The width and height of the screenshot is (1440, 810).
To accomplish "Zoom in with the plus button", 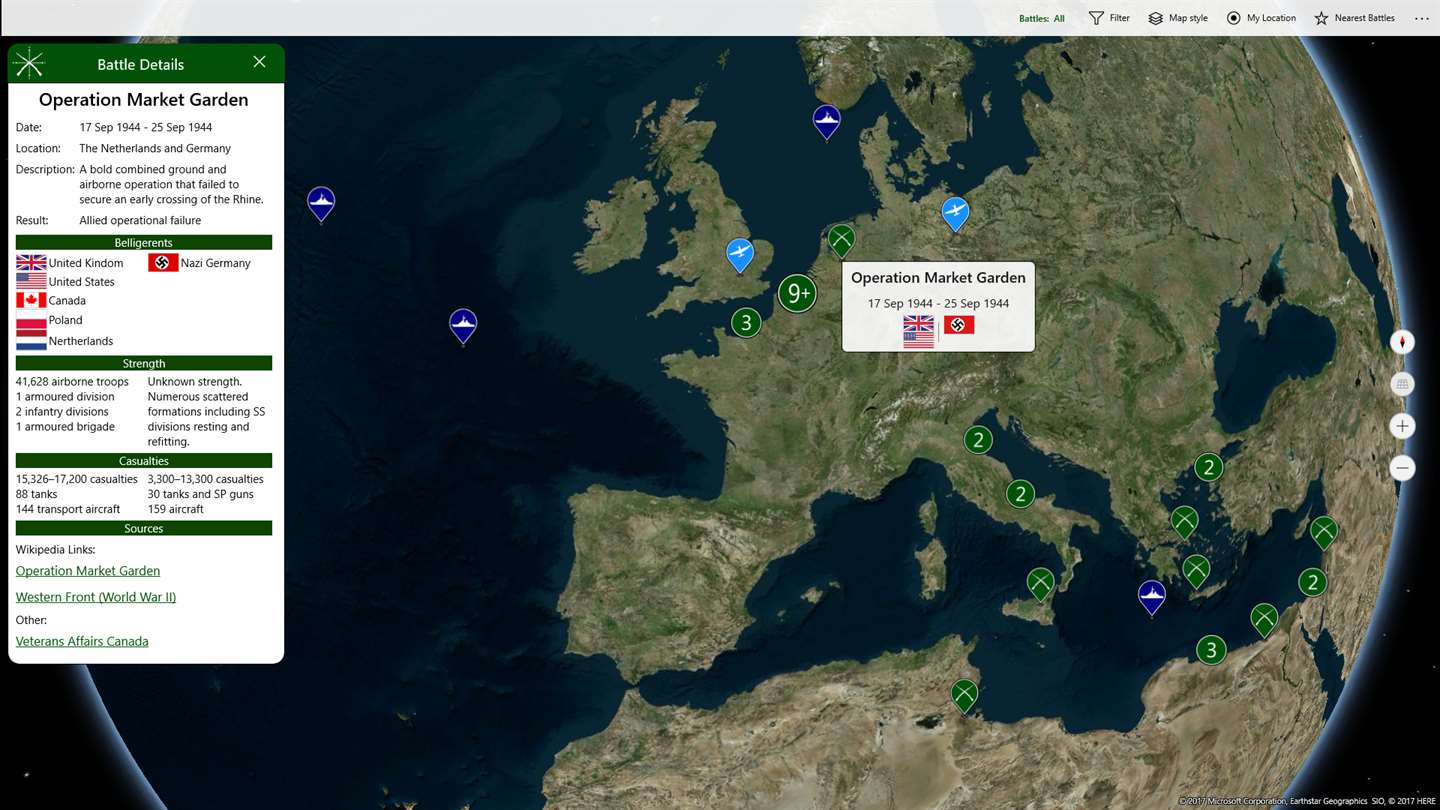I will (1402, 426).
